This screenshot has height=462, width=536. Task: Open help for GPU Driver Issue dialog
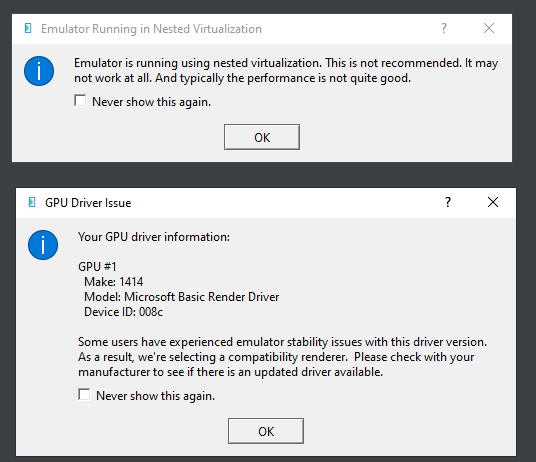tap(448, 202)
